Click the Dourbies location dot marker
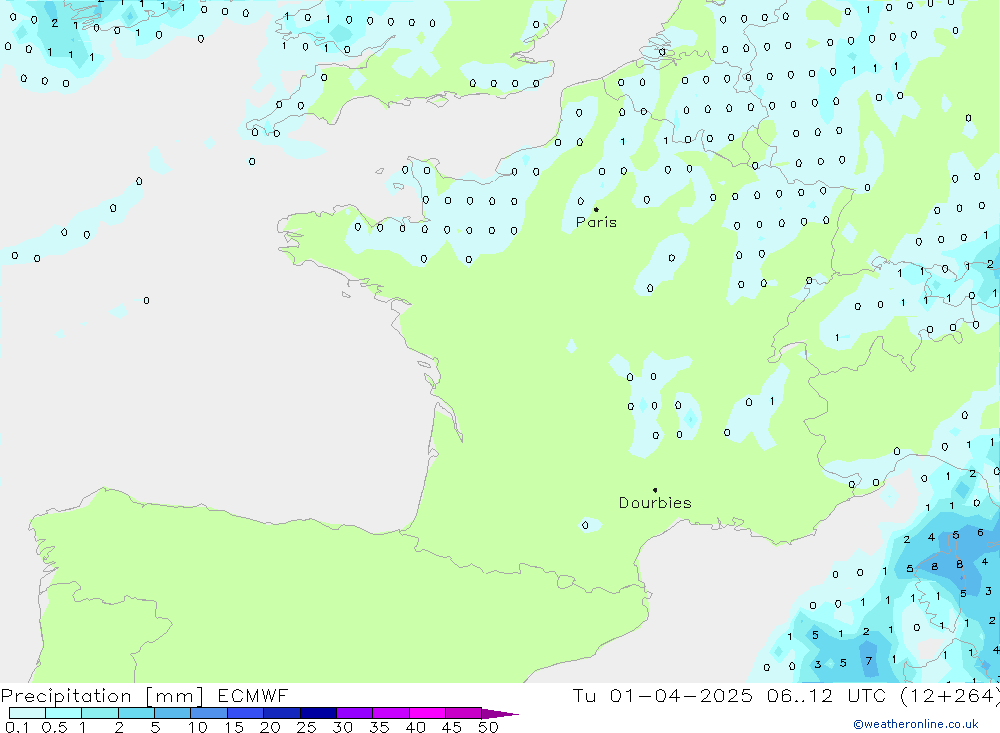Screen dimensions: 1000x733 pos(655,490)
